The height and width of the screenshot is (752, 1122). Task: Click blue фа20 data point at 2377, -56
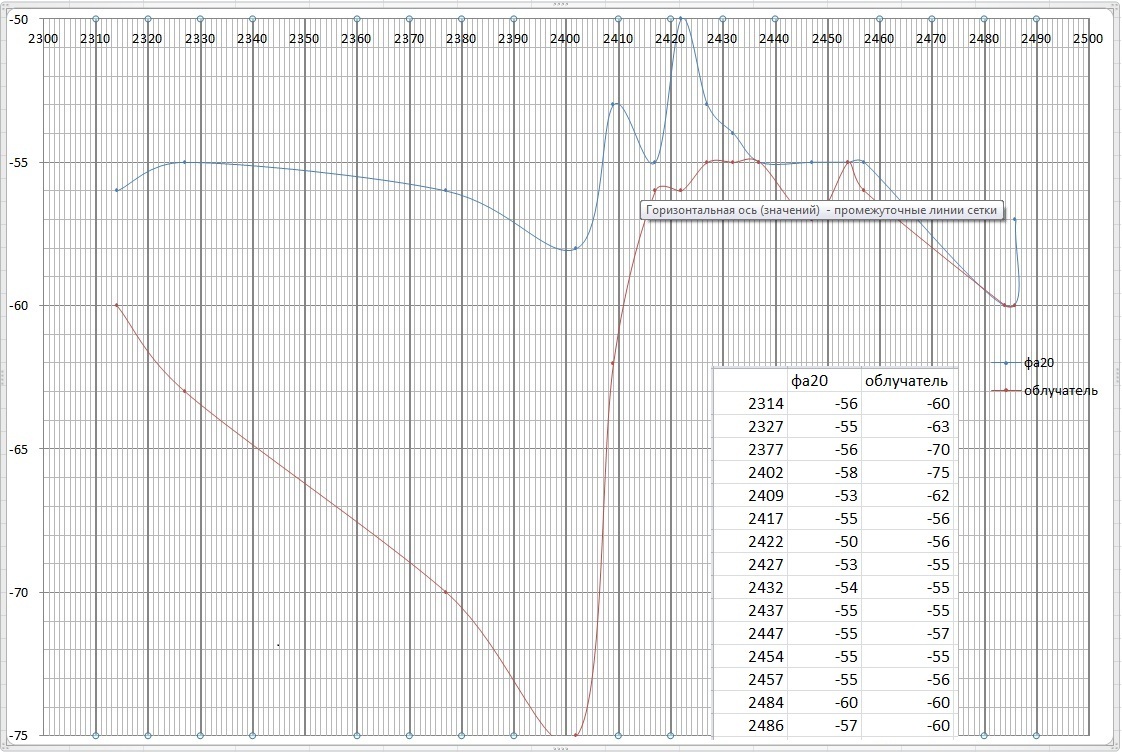(x=445, y=190)
